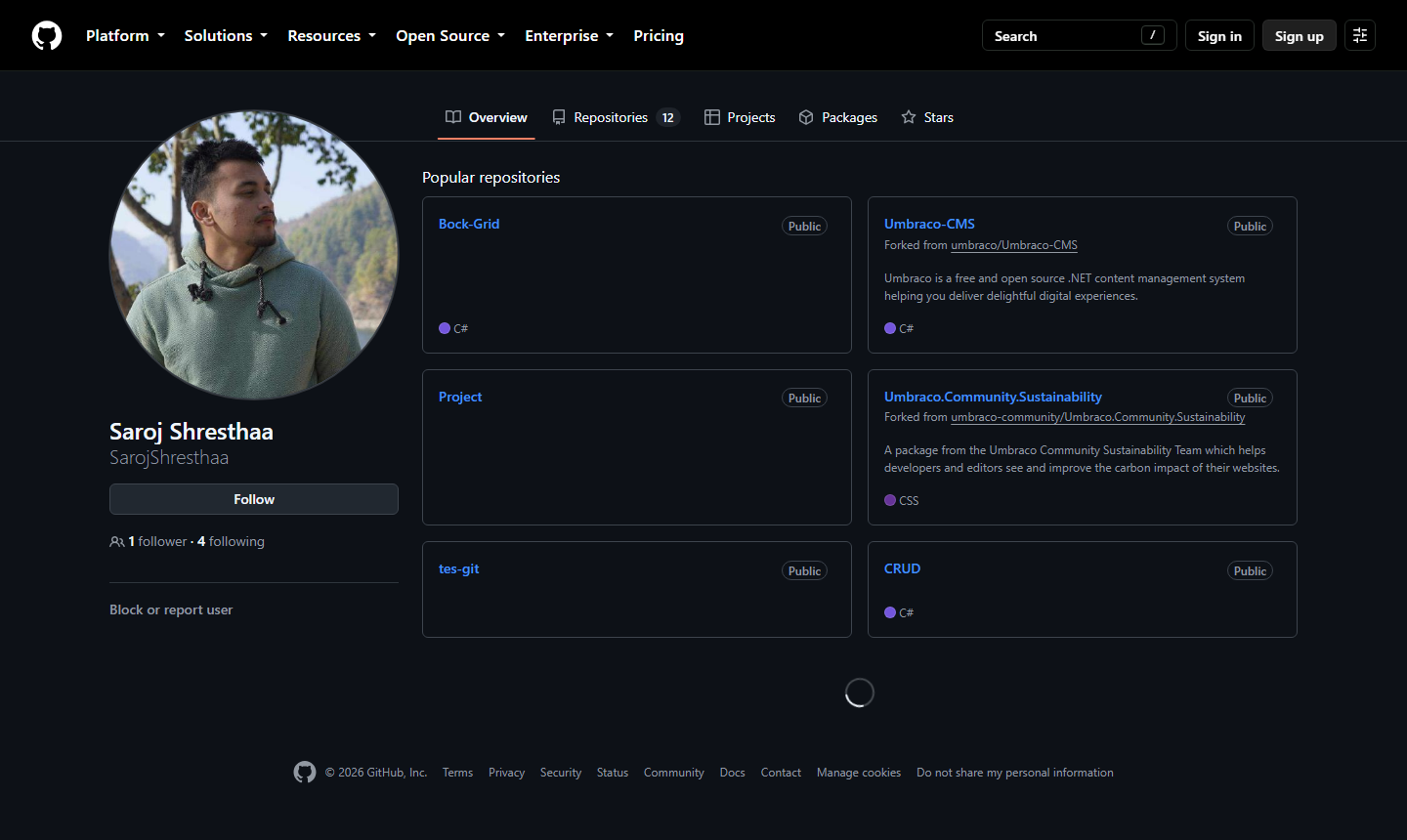1407x840 pixels.
Task: Open the Terms footer link
Action: pos(457,773)
